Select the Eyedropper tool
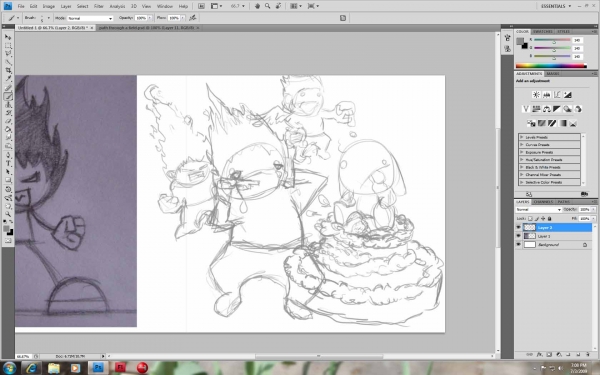 [8, 79]
